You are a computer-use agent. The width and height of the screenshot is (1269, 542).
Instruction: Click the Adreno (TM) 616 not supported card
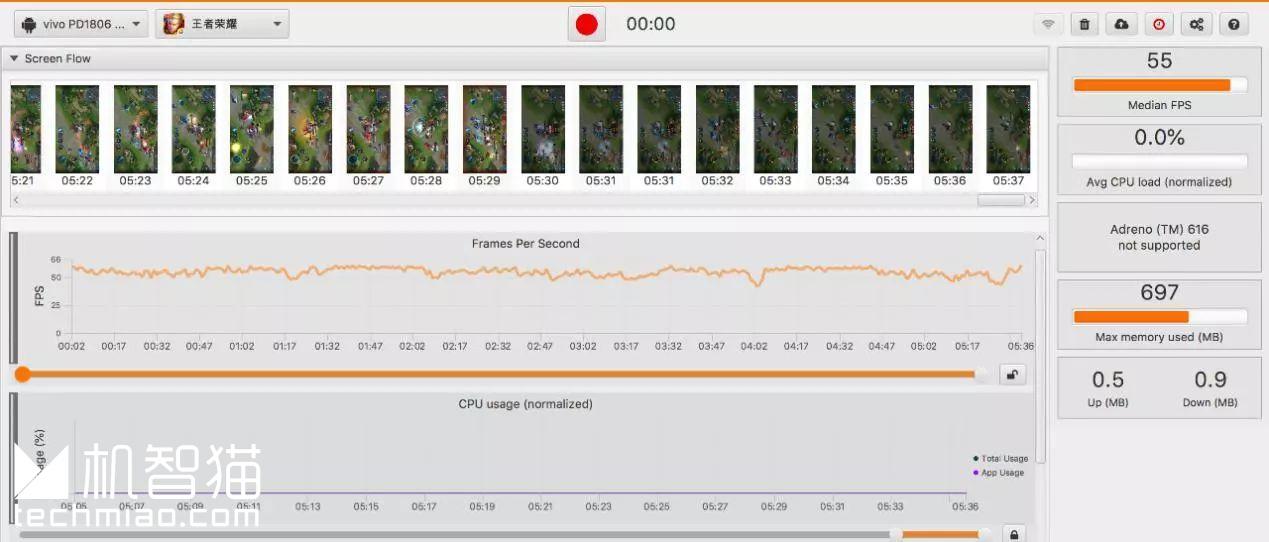point(1159,237)
